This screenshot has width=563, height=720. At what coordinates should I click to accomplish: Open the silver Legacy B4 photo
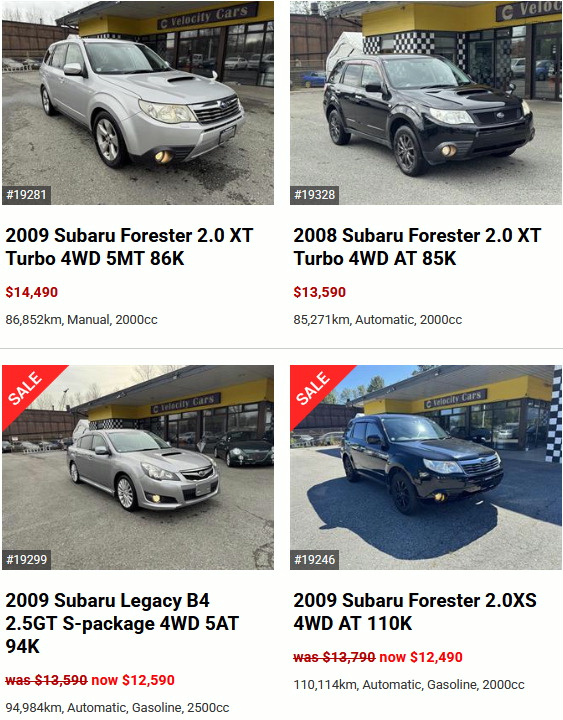click(138, 467)
